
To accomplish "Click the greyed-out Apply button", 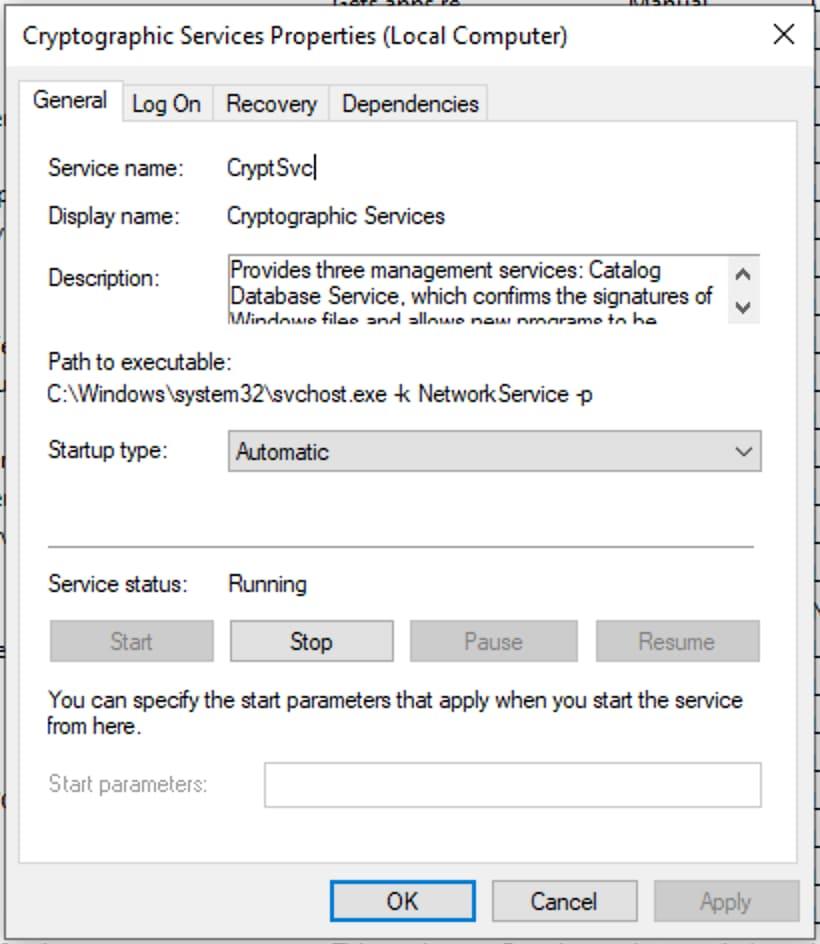I will tap(726, 901).
